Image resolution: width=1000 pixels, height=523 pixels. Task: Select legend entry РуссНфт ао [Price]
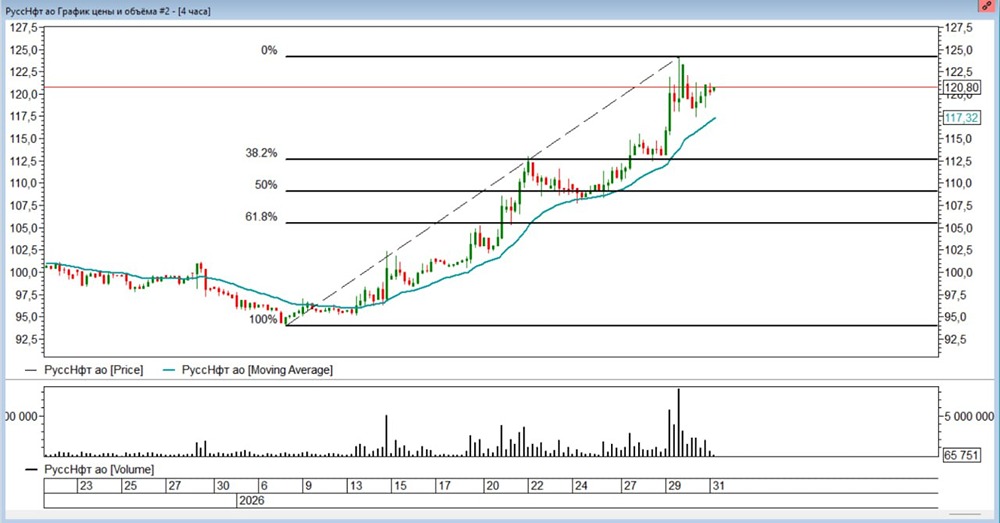tap(93, 370)
